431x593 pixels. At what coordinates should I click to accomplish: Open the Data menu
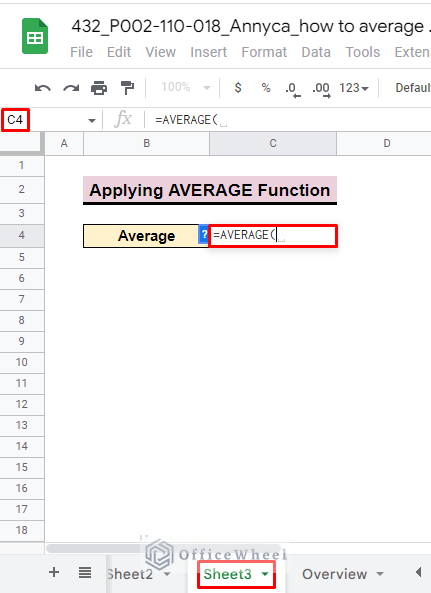coord(316,52)
